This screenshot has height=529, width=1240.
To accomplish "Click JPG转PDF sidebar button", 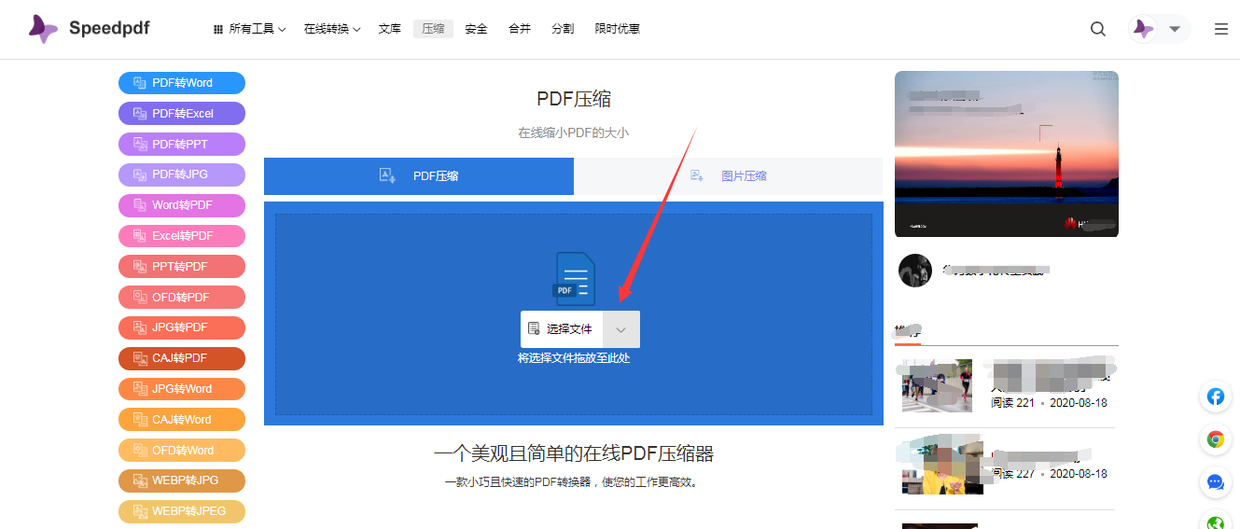I will (x=182, y=328).
